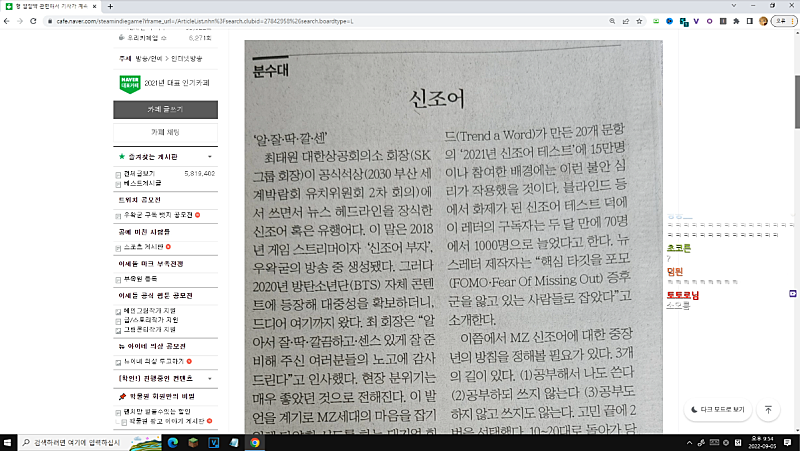This screenshot has height=451, width=800.
Task: Open the 부엉원 줌독 board link
Action: 140,279
